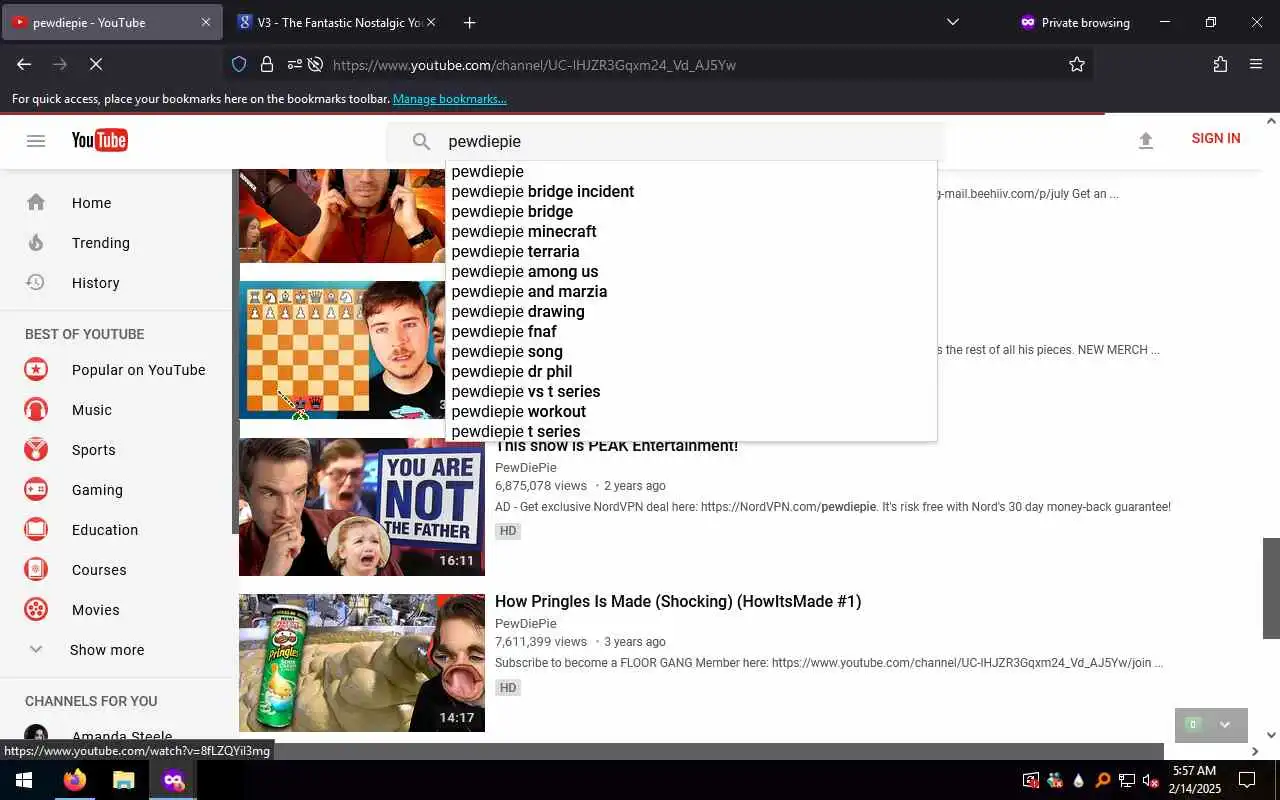This screenshot has width=1280, height=800.
Task: Bookmark this page with star icon
Action: click(1077, 64)
